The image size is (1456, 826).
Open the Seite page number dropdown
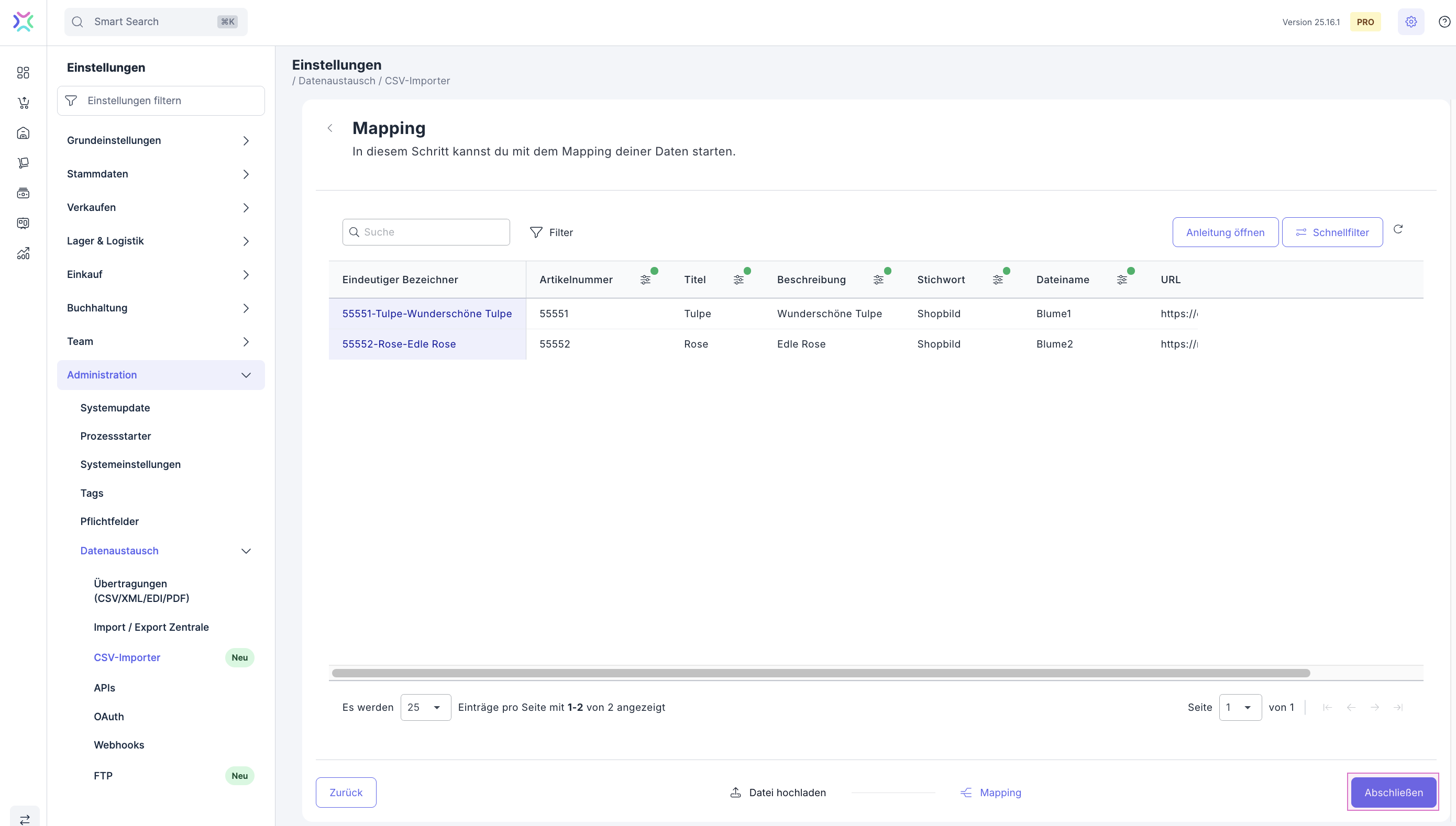[1240, 707]
